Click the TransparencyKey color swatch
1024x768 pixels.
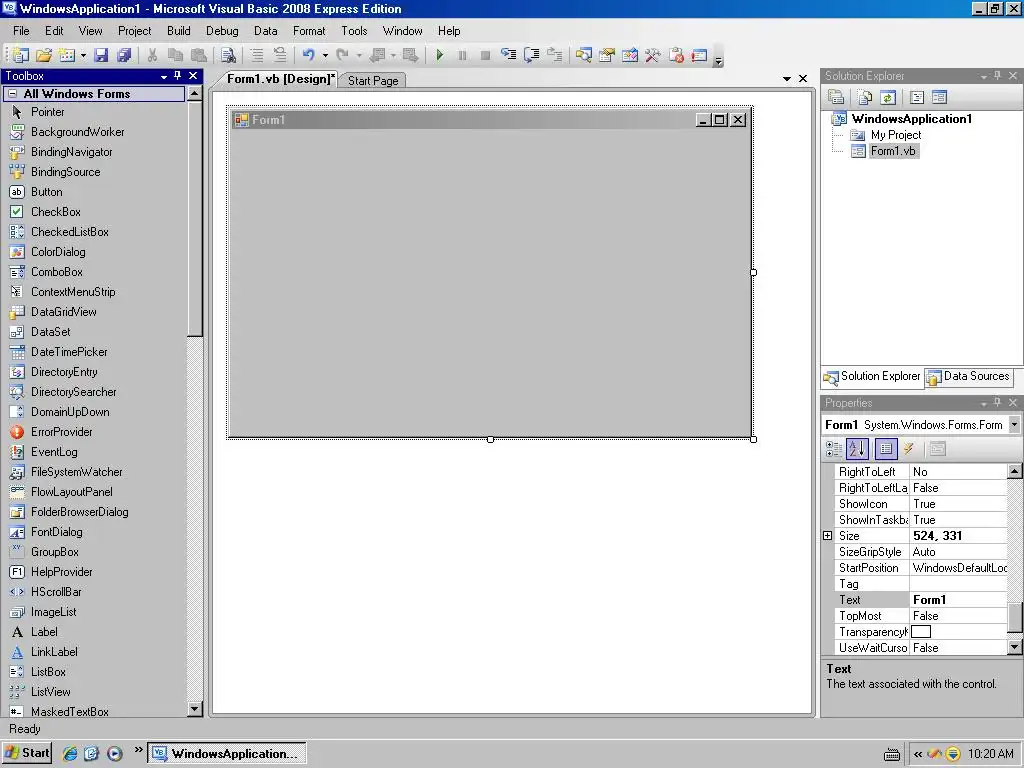(x=920, y=632)
